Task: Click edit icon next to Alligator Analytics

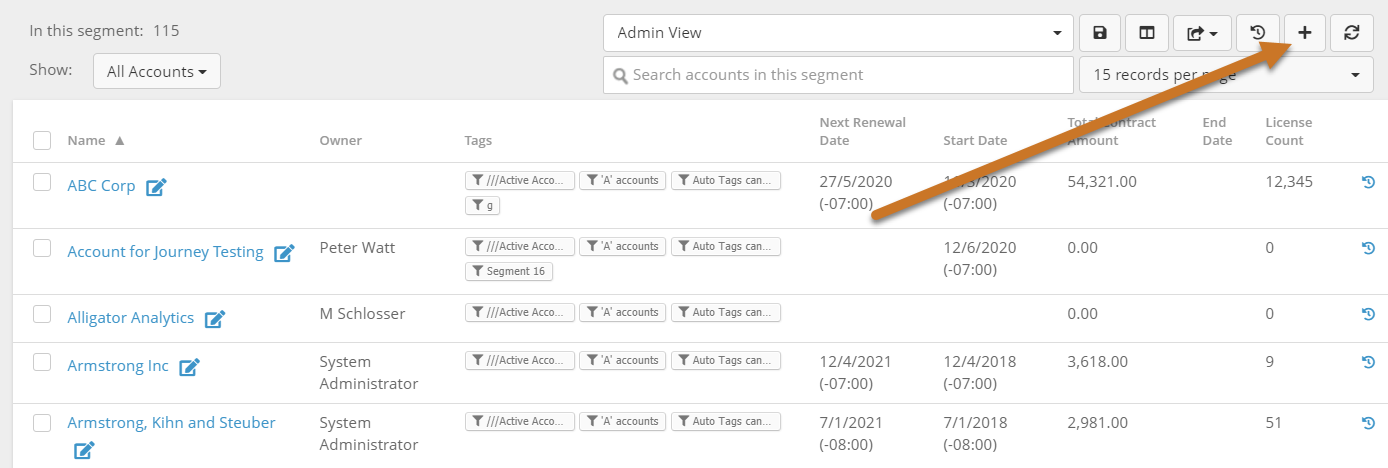Action: (215, 319)
